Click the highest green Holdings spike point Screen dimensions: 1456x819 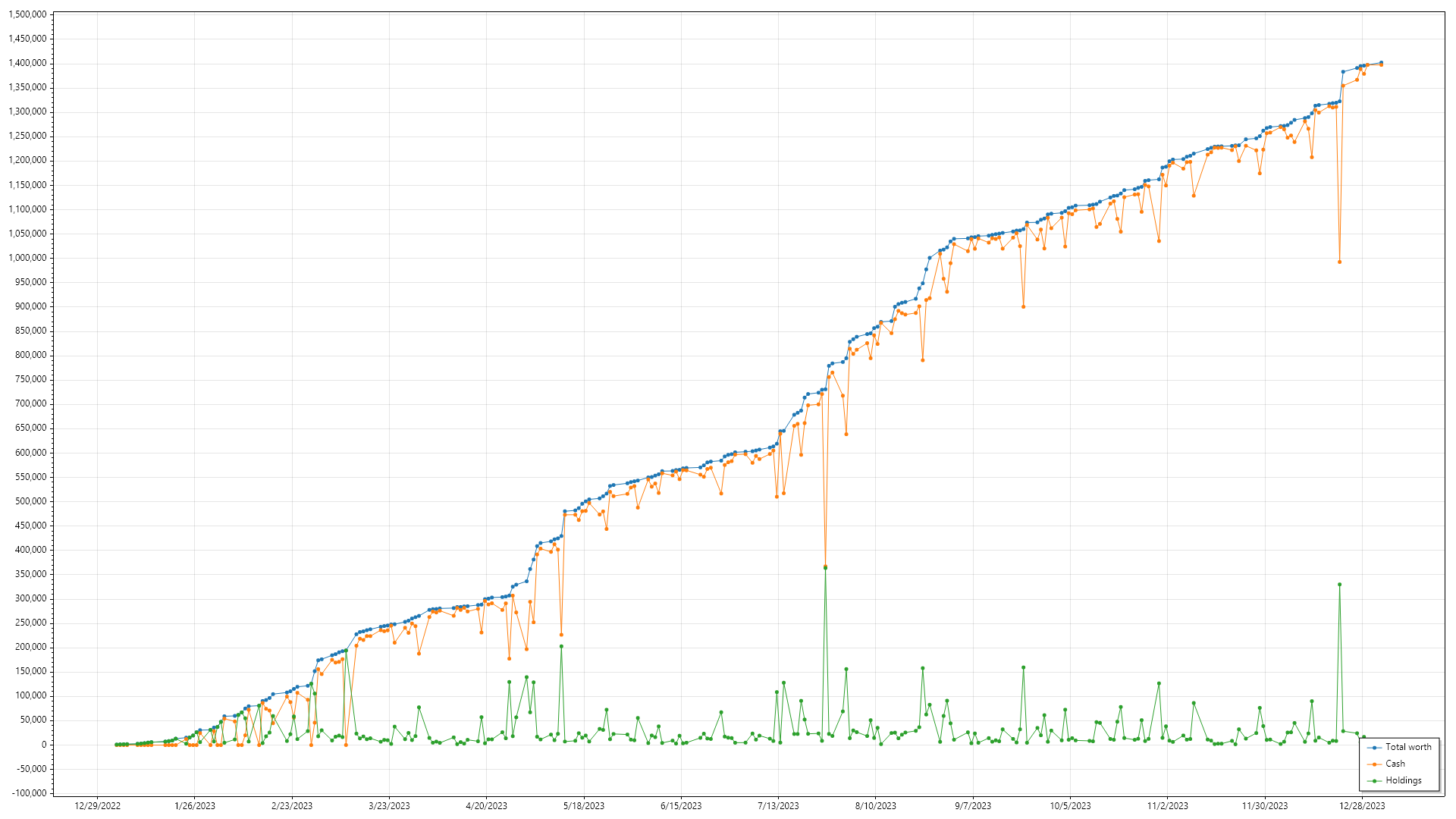click(x=825, y=568)
